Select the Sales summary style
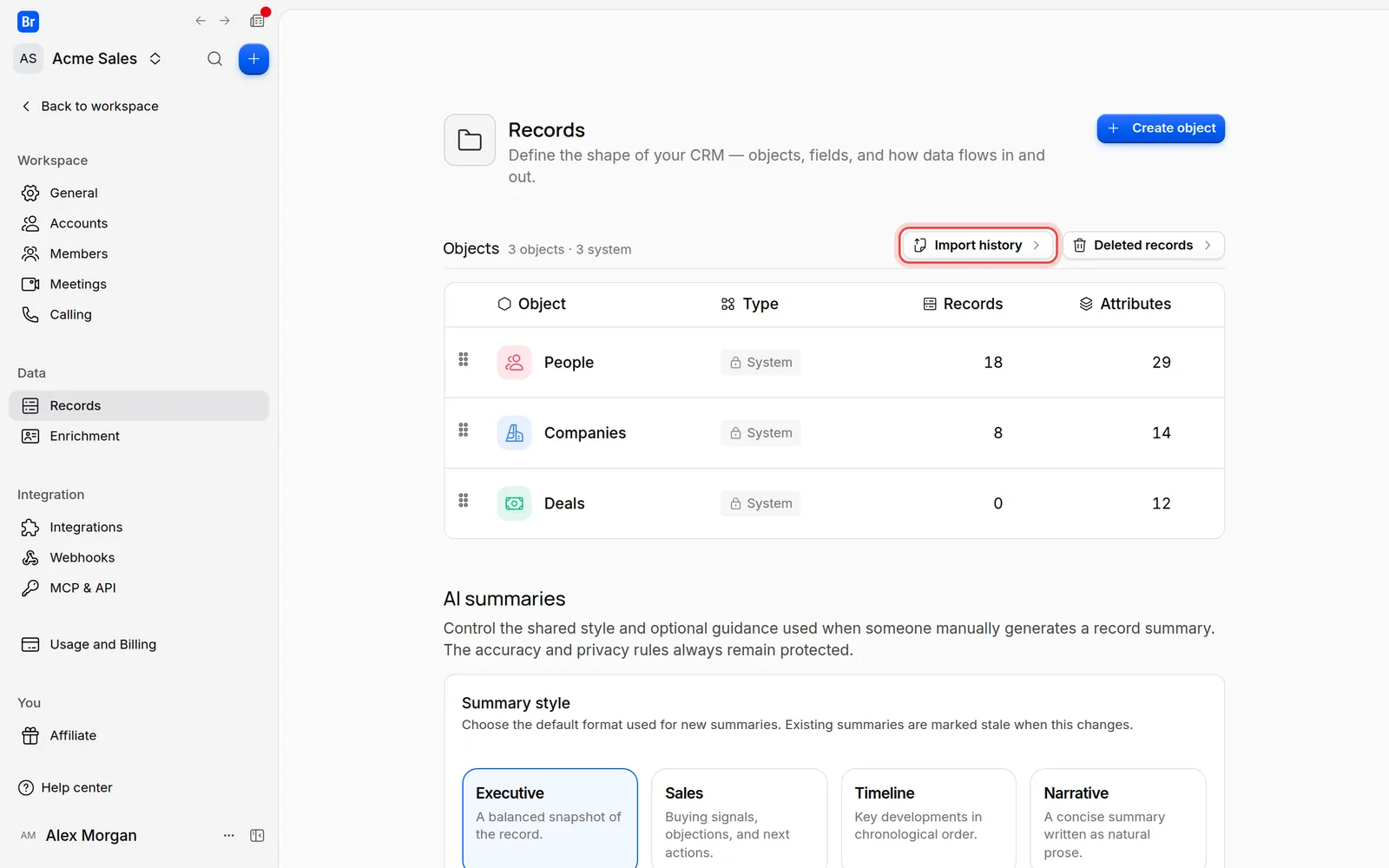The width and height of the screenshot is (1389, 868). click(x=739, y=818)
